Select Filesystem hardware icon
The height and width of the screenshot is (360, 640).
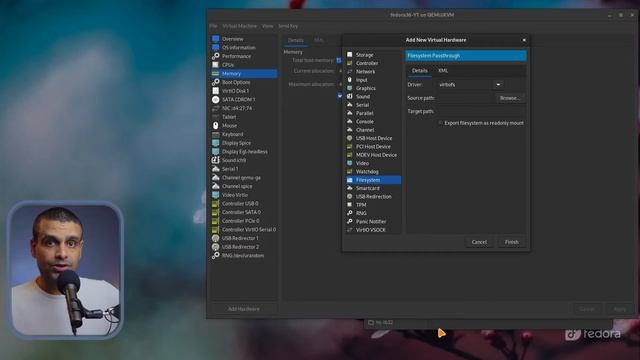click(x=350, y=180)
